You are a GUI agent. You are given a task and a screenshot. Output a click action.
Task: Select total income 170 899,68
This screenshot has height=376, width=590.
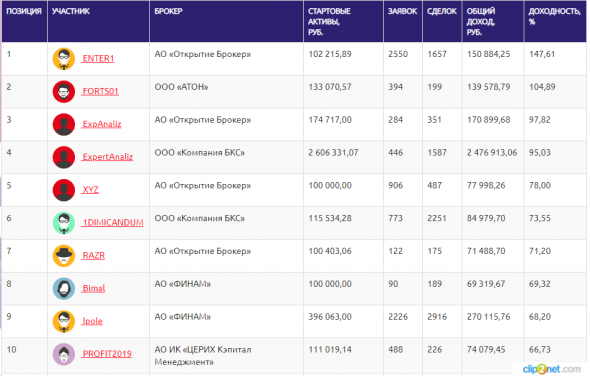pos(488,120)
